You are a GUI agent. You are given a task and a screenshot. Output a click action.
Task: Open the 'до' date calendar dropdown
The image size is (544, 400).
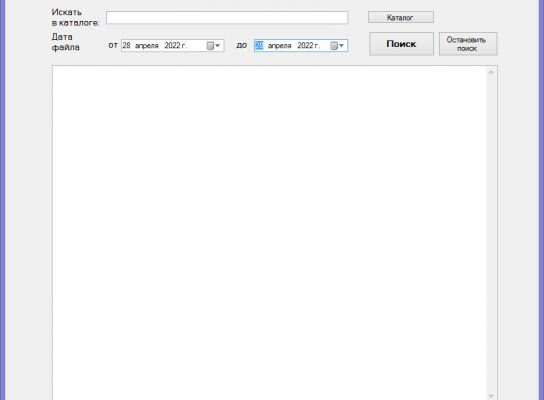pos(337,46)
